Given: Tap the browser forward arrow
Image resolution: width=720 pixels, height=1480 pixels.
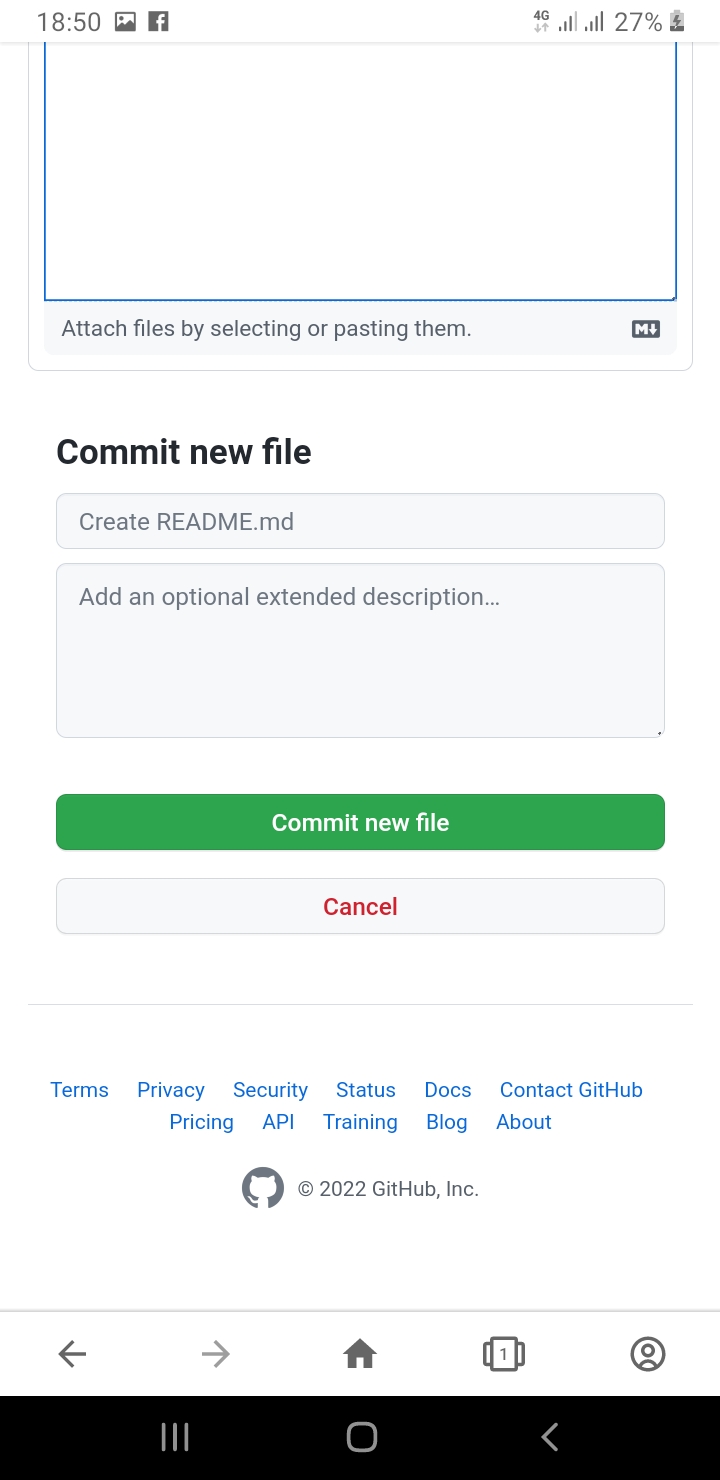Looking at the screenshot, I should click(216, 1354).
